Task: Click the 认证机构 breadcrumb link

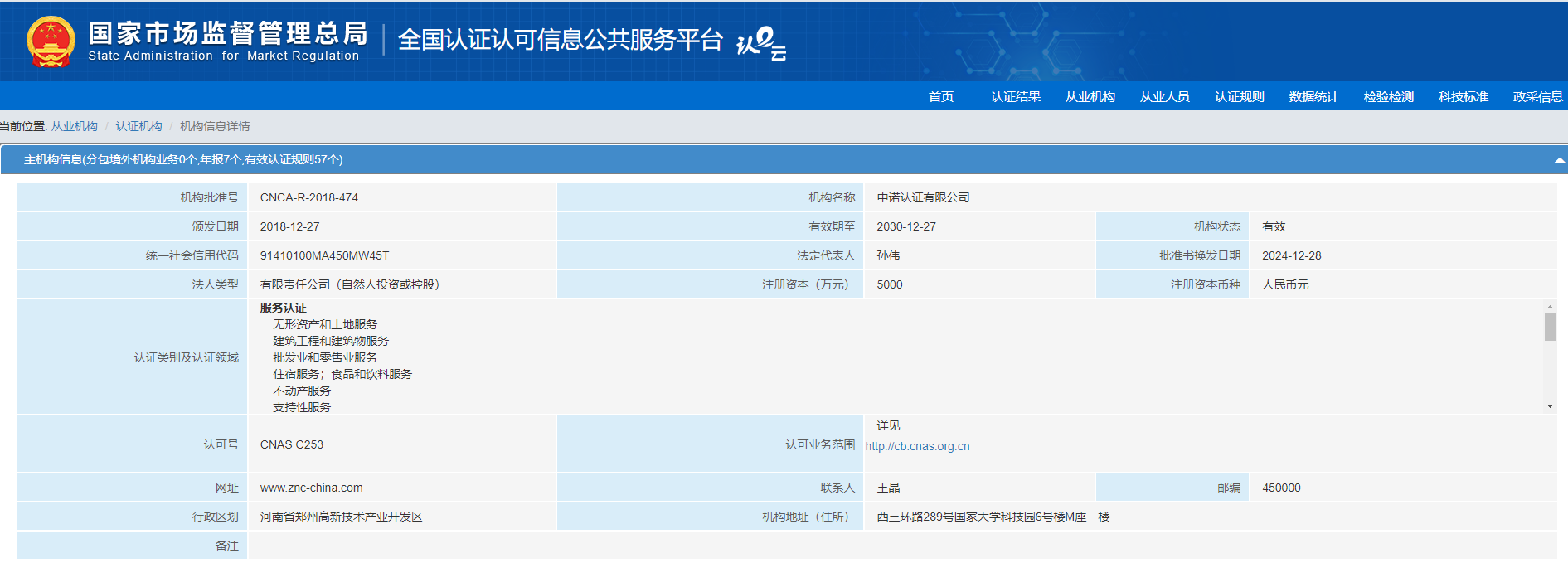Action: tap(138, 126)
